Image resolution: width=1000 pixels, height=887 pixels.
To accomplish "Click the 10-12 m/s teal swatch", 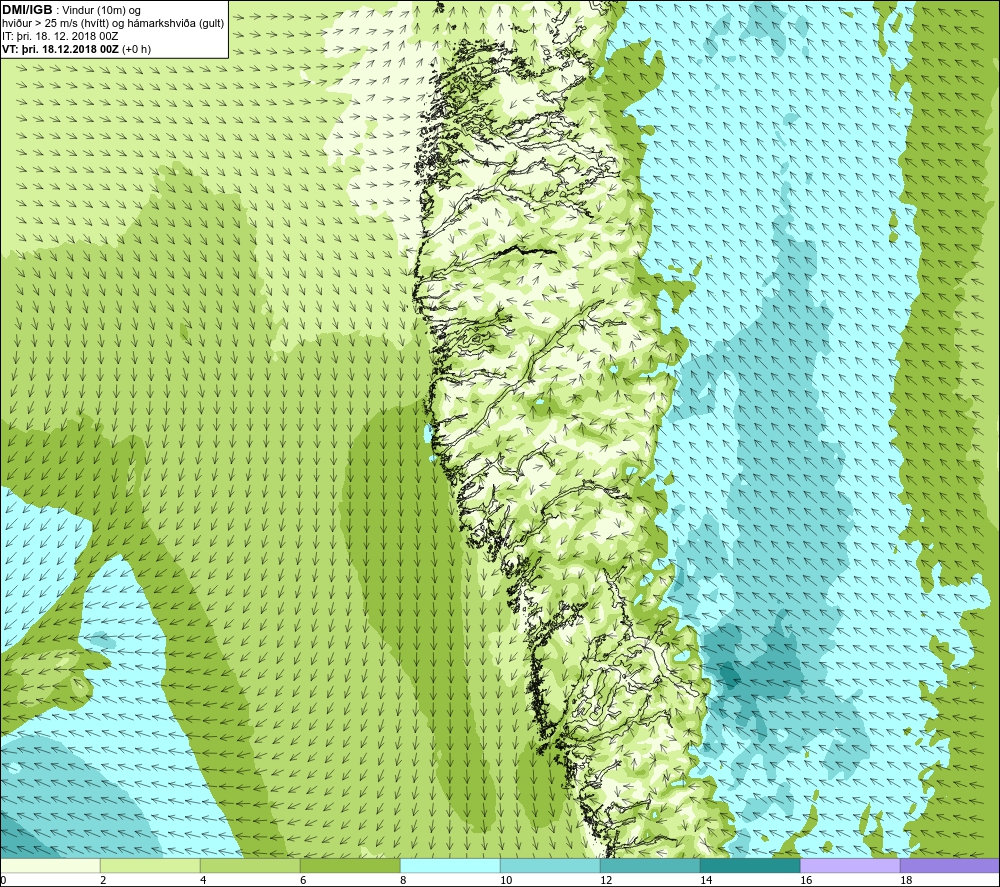I will 550,865.
